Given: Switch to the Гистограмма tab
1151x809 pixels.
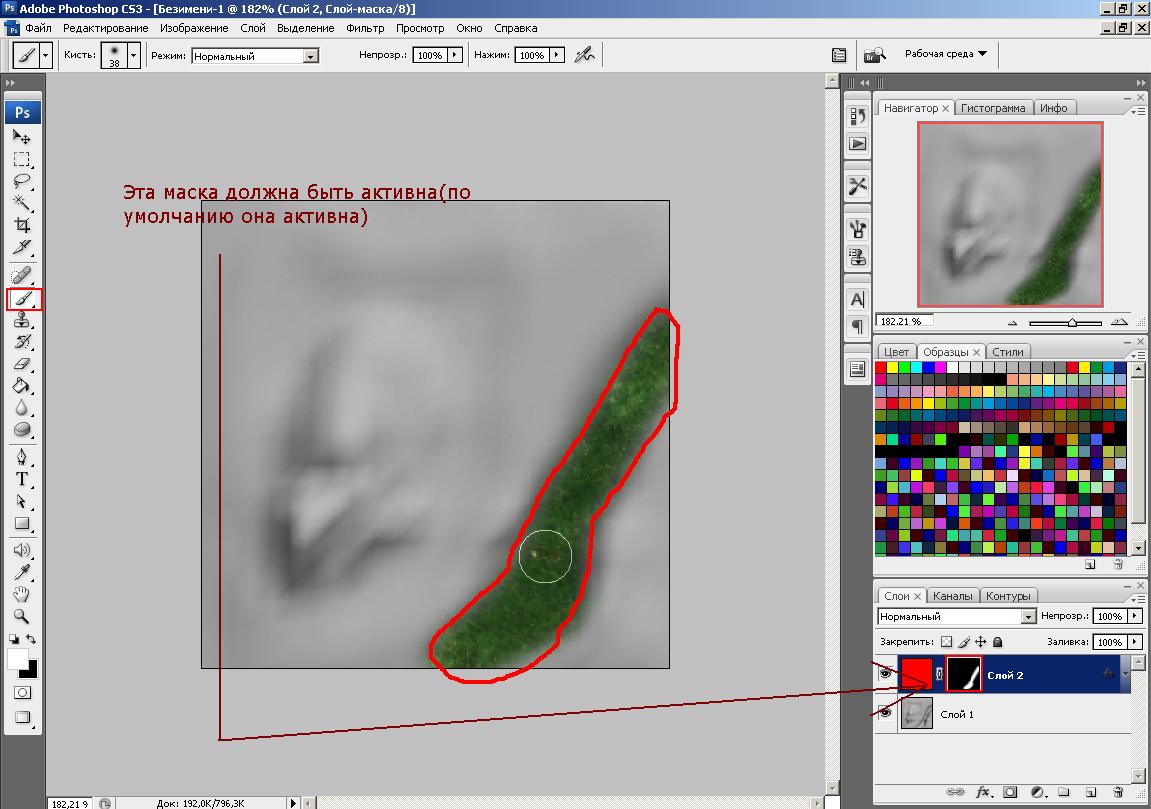Looking at the screenshot, I should [993, 108].
